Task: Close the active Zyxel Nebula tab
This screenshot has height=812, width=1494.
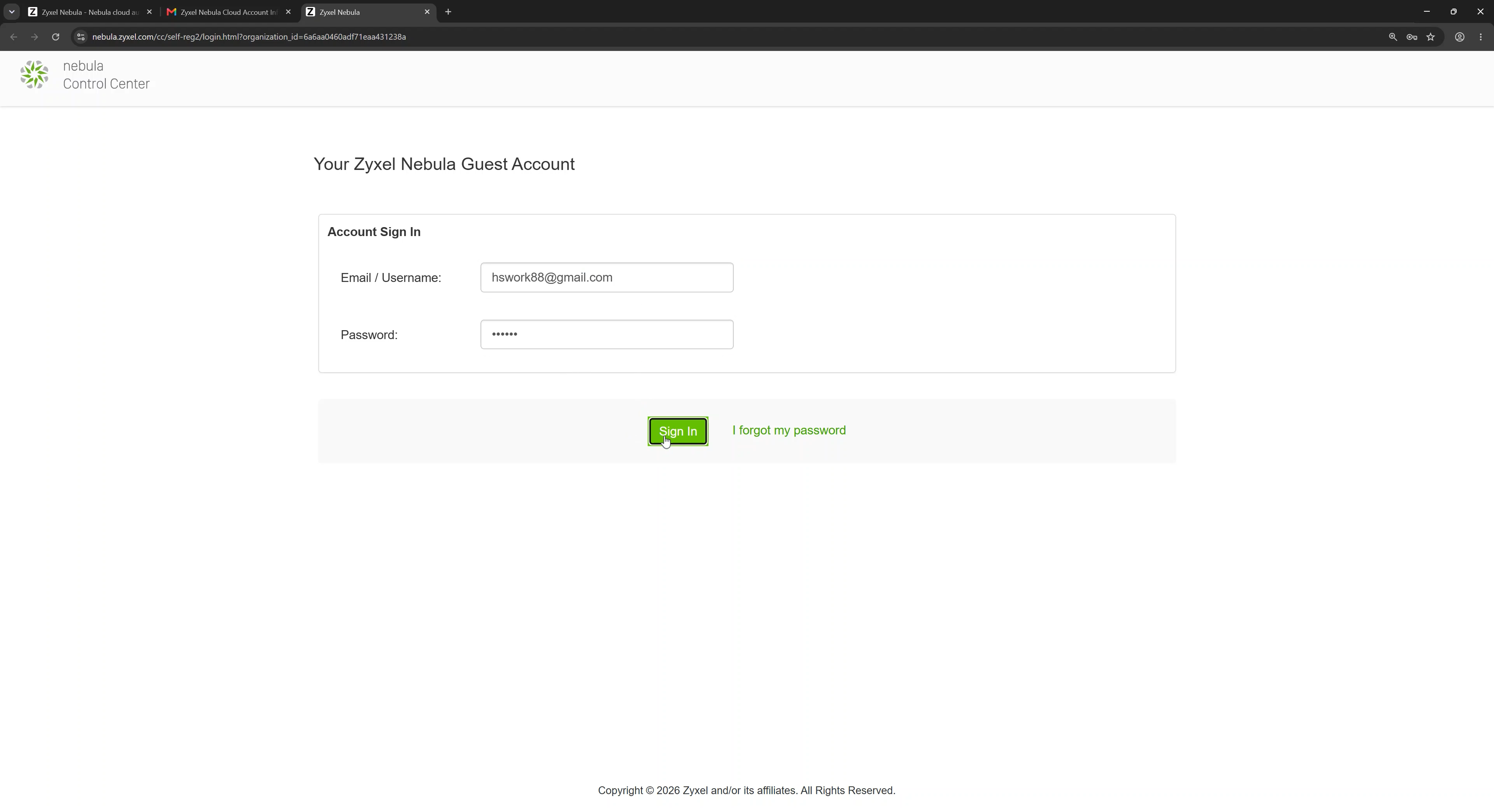Action: [x=428, y=12]
